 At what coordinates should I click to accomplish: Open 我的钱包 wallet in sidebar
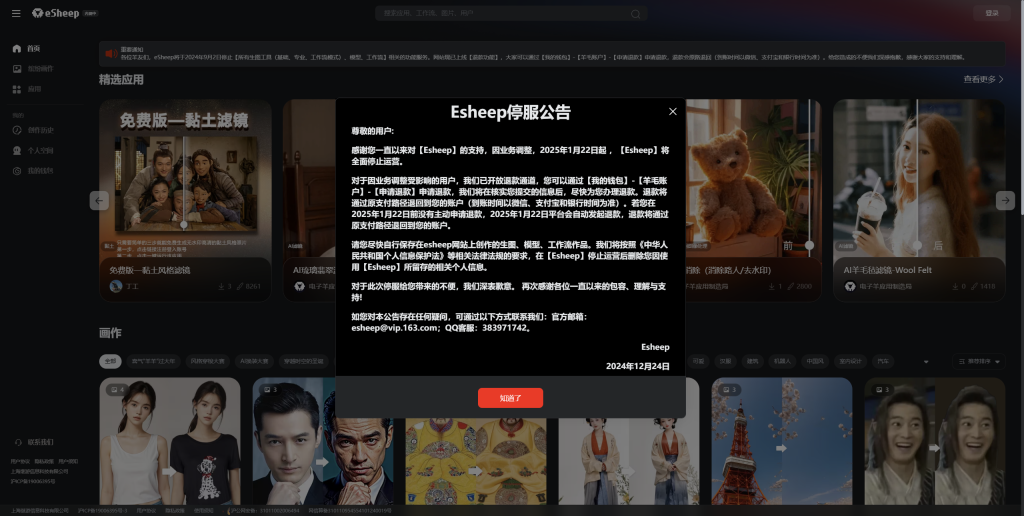click(33, 170)
